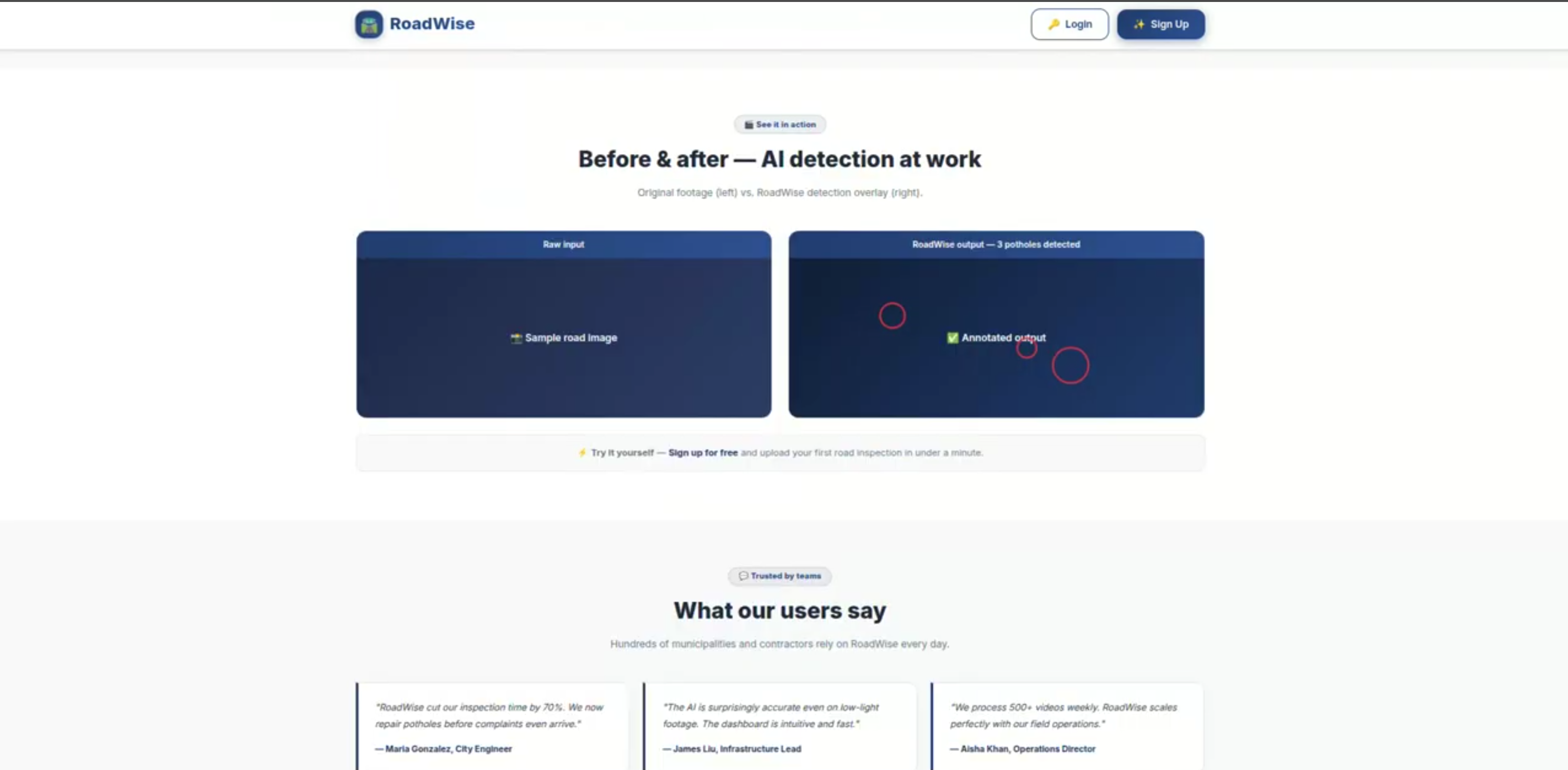This screenshot has width=1568, height=770.
Task: Click the Sign Up button
Action: coord(1160,25)
